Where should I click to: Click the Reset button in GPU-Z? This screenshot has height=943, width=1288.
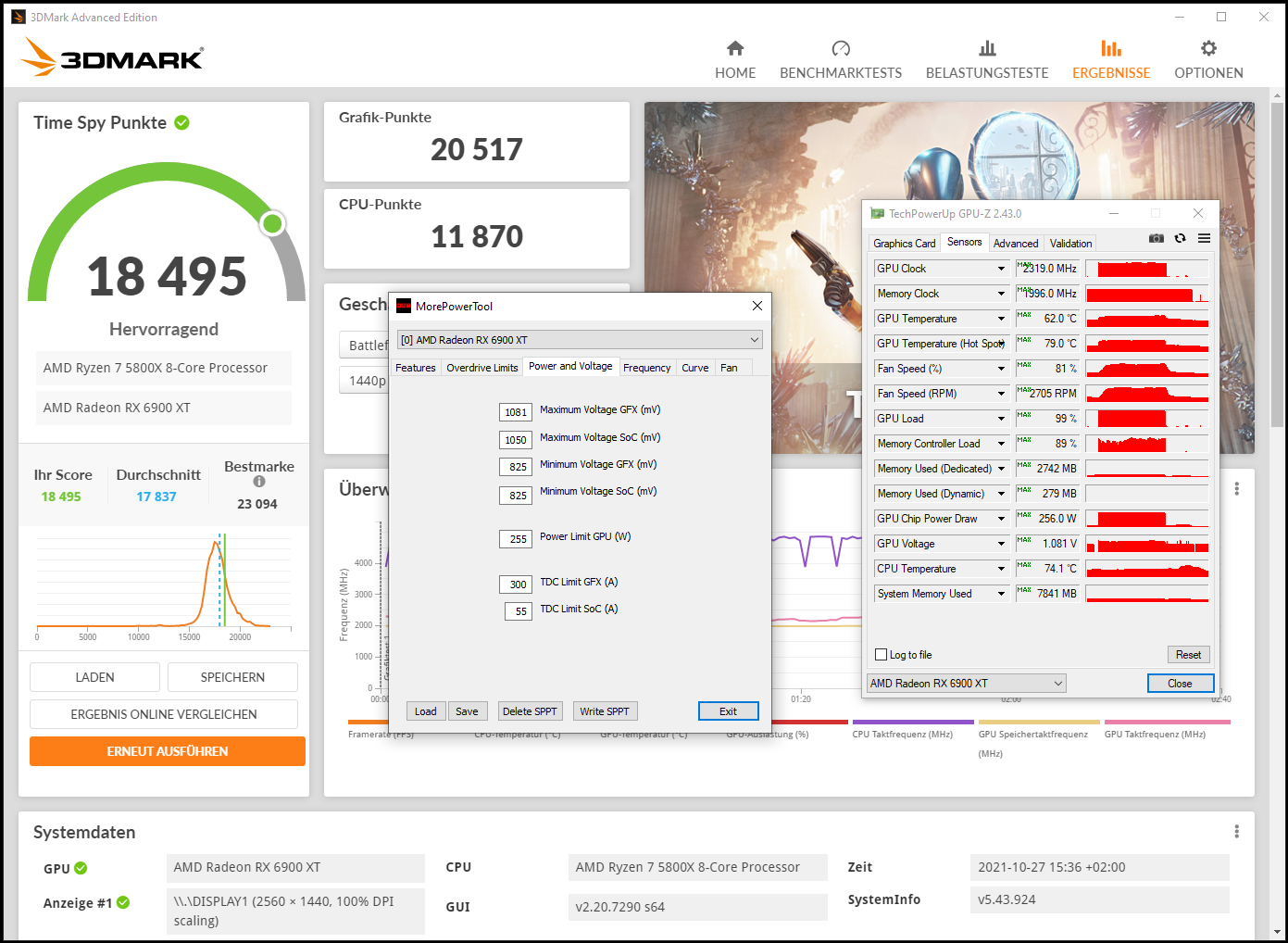coord(1188,655)
